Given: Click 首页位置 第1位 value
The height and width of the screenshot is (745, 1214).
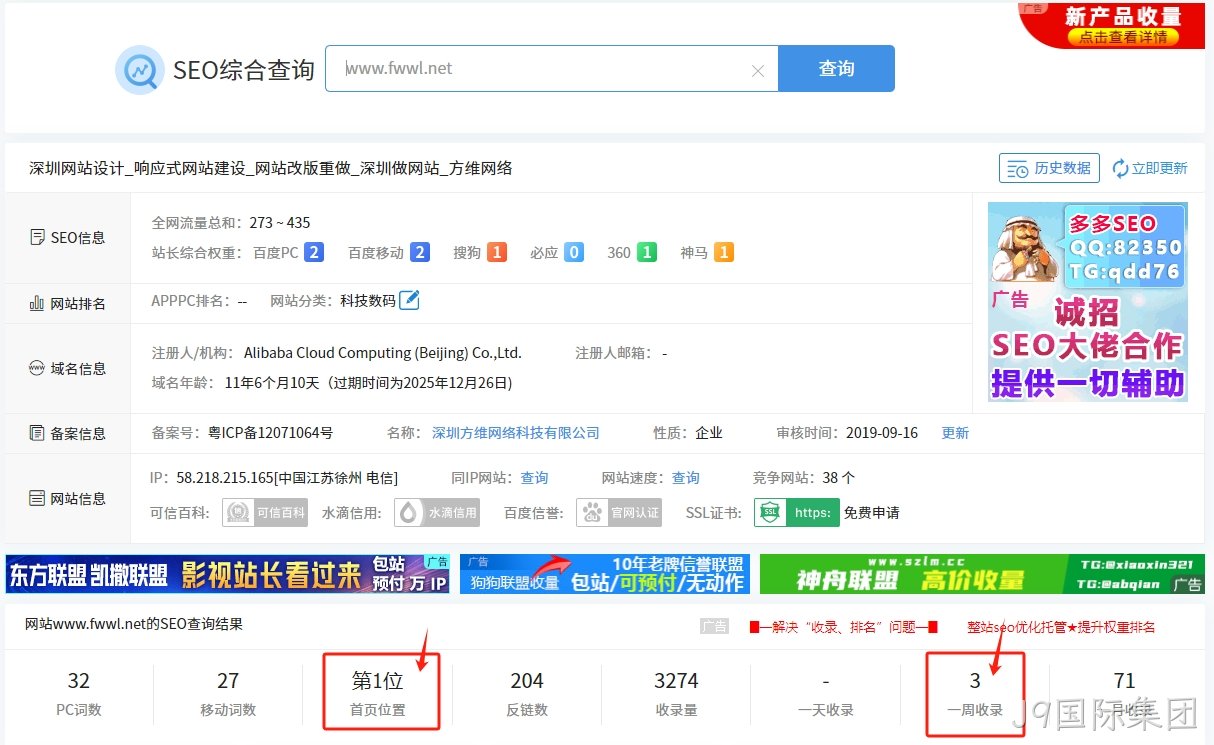Looking at the screenshot, I should (x=378, y=681).
